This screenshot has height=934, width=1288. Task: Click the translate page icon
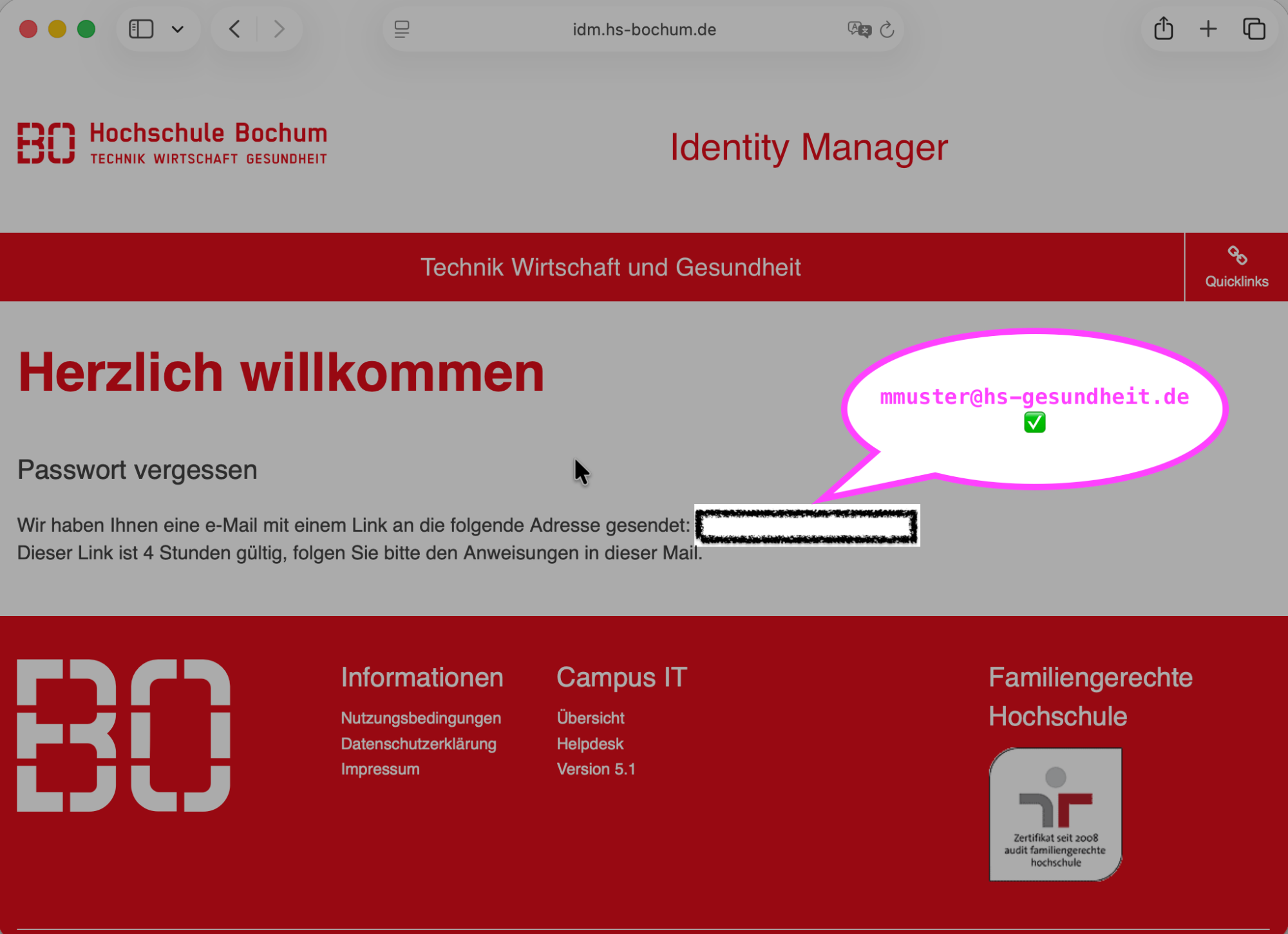(858, 29)
